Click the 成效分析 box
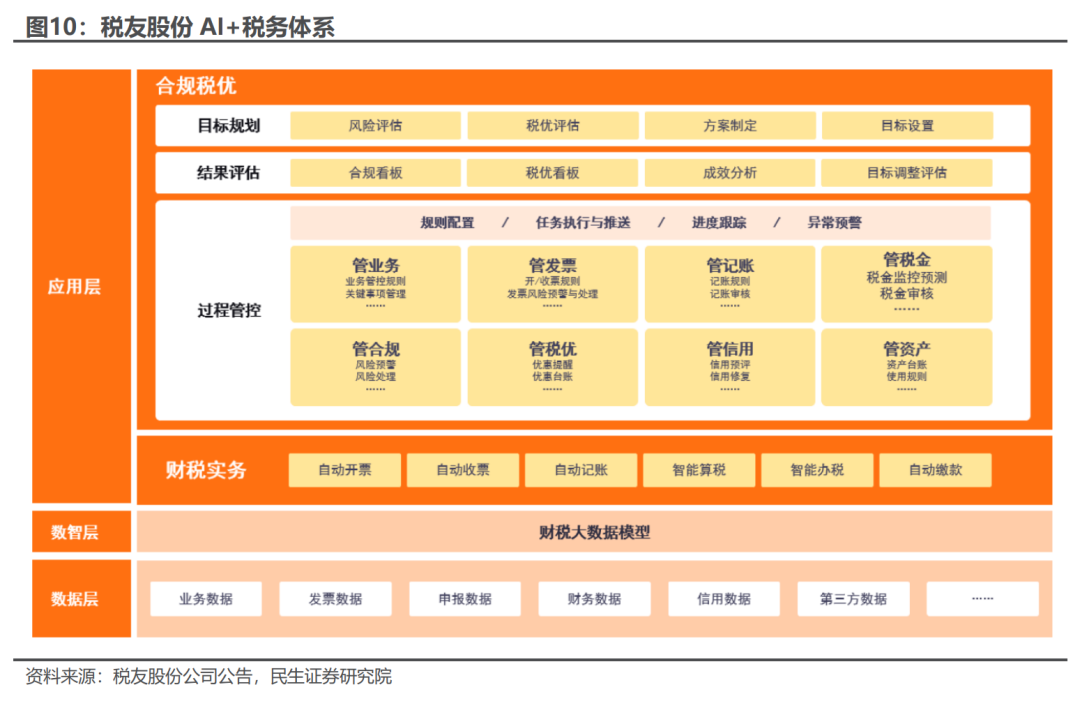Viewport: 1080px width, 701px height. tap(730, 173)
